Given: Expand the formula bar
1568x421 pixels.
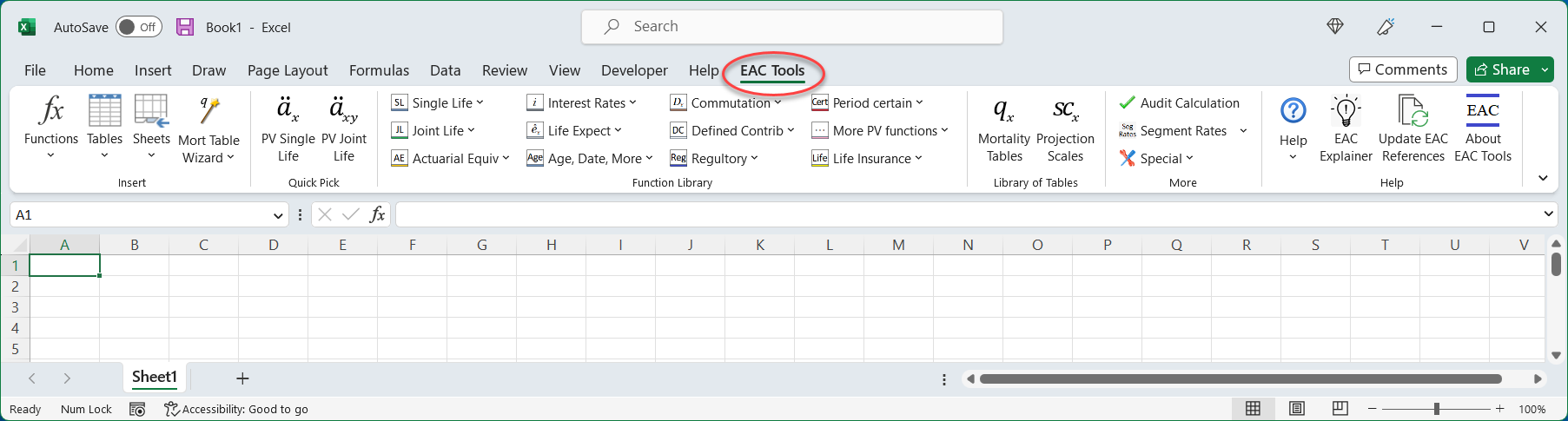Looking at the screenshot, I should pos(1548,214).
